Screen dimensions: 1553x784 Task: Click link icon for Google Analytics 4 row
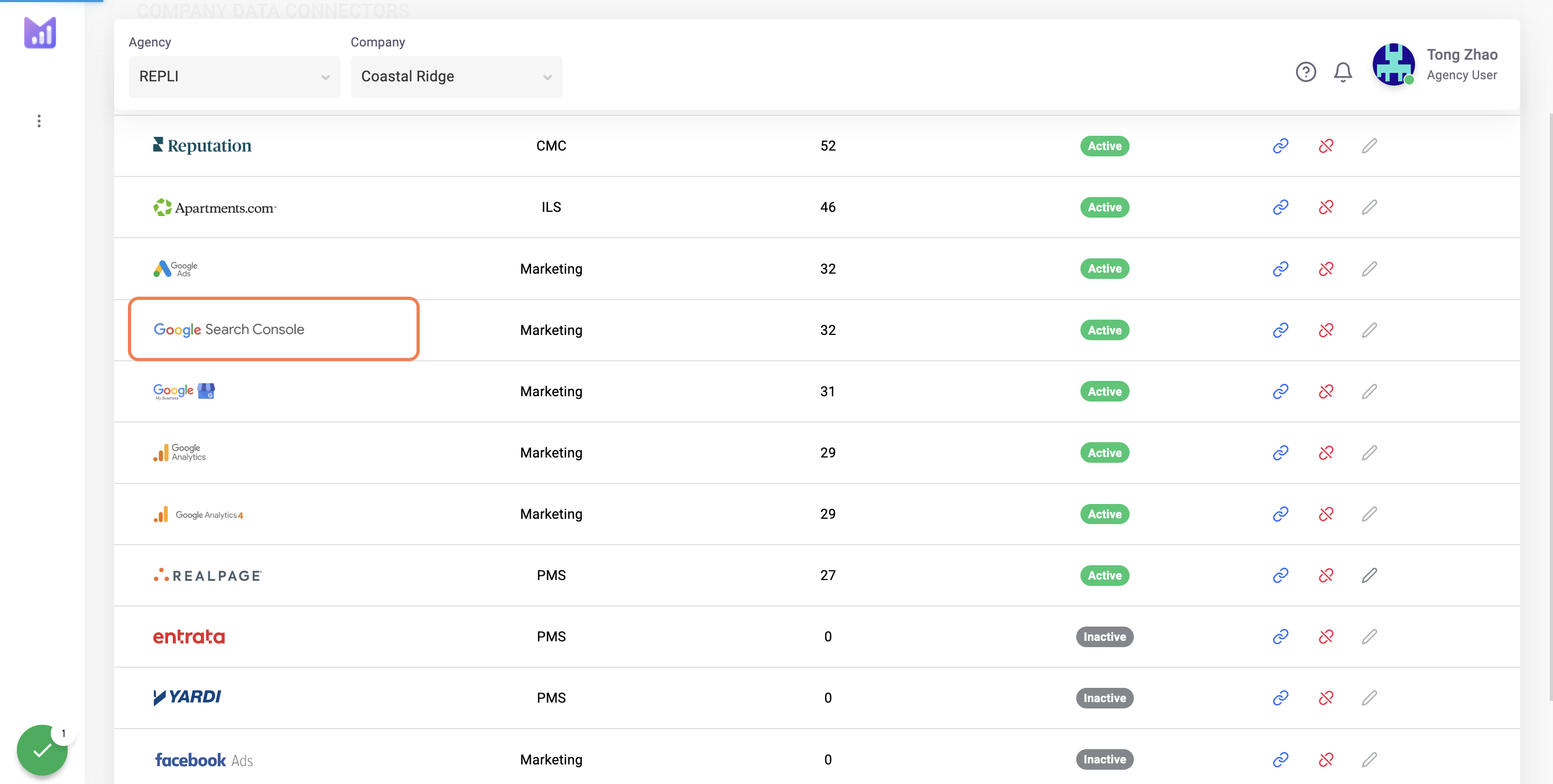(x=1280, y=514)
